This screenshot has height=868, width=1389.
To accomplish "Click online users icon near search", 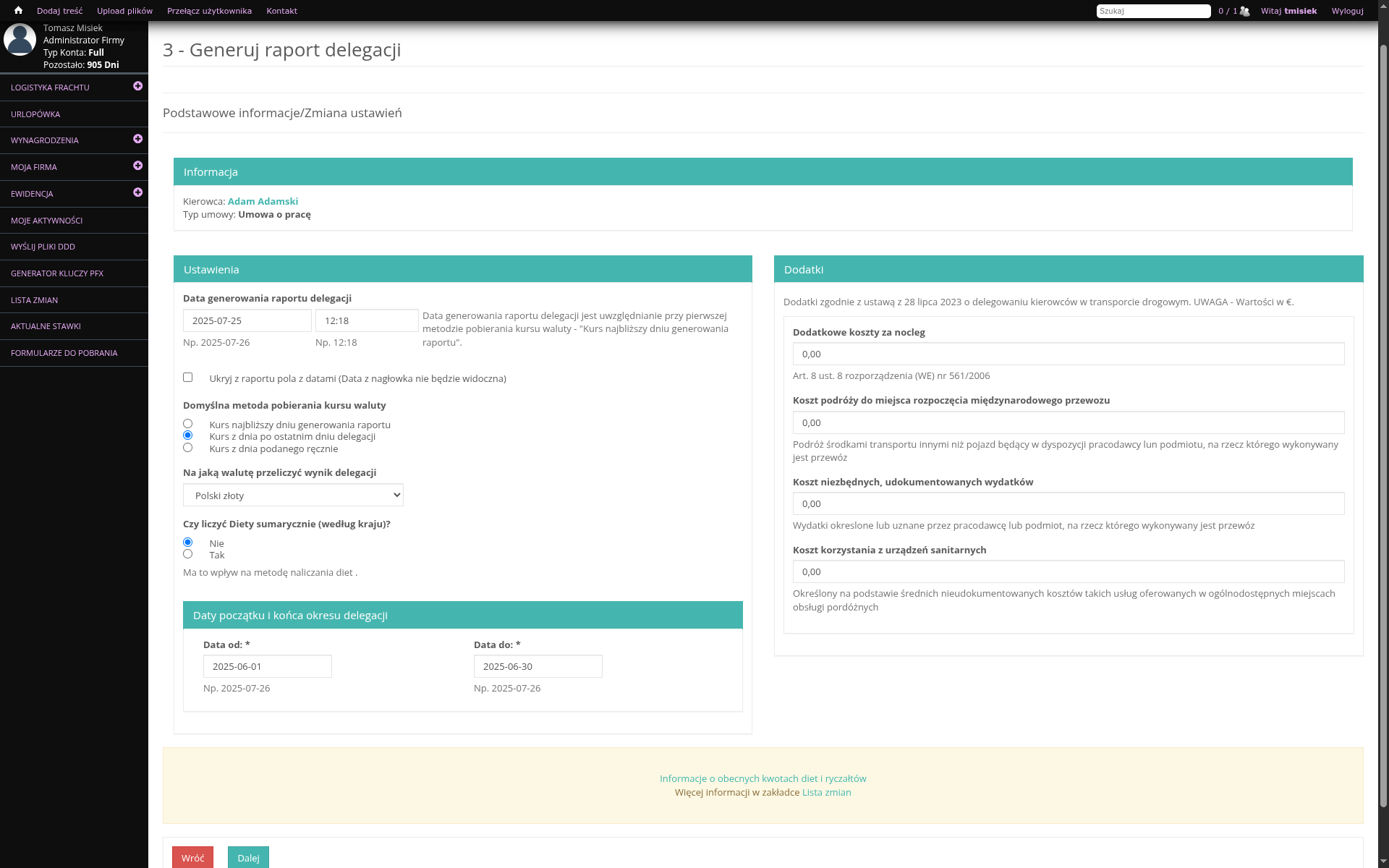I will [x=1244, y=11].
